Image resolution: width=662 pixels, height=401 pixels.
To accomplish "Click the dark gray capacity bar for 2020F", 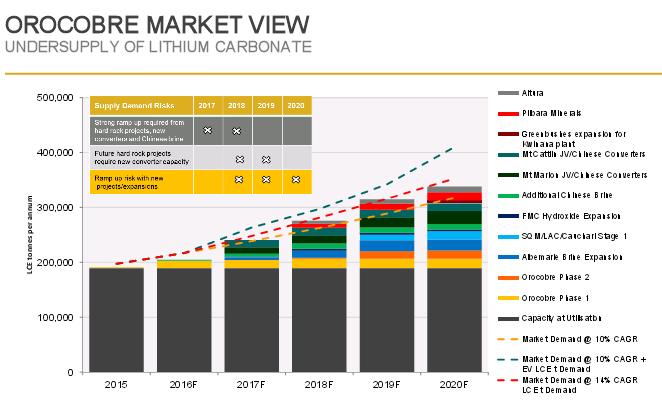I will click(x=454, y=320).
